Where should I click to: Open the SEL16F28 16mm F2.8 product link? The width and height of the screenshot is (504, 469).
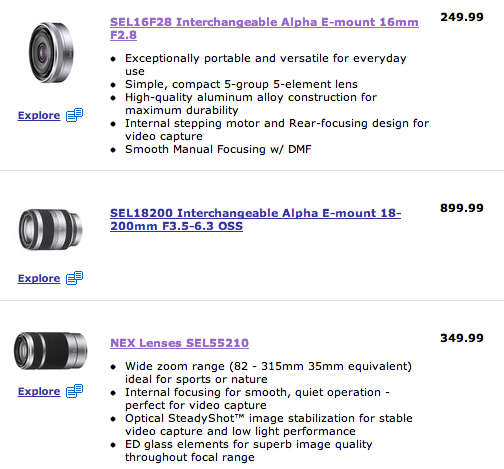coord(264,28)
